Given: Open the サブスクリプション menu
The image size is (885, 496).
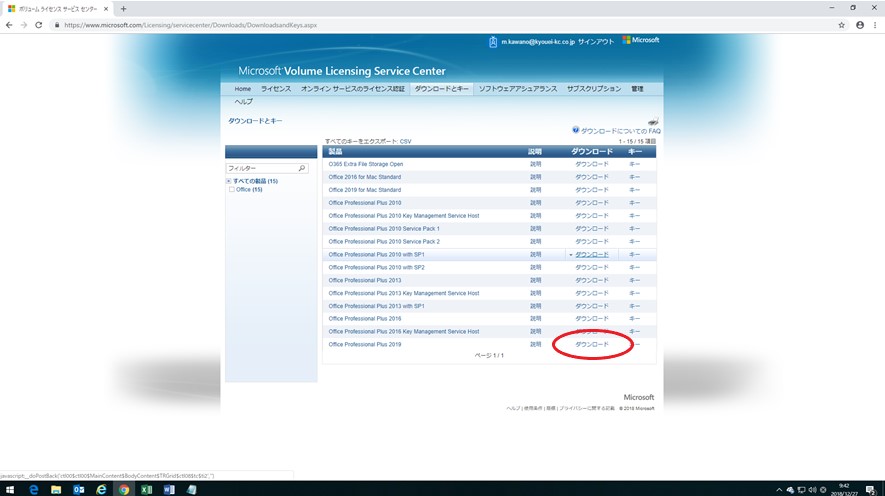Looking at the screenshot, I should (594, 89).
